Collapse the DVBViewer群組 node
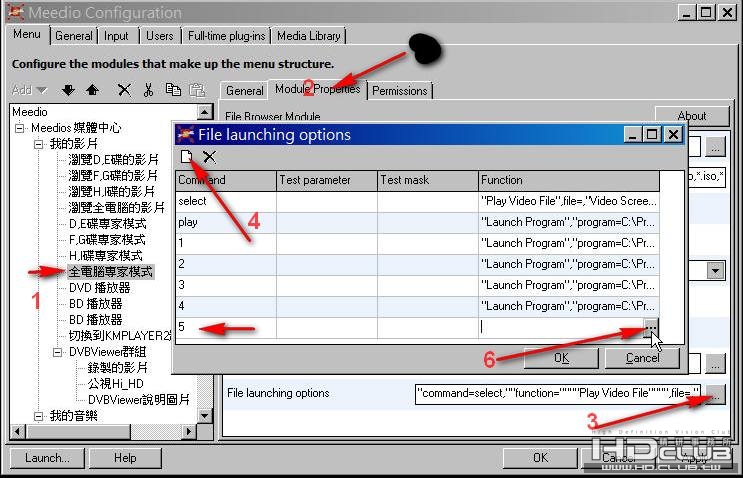Screen dimensions: 743x478 57,352
